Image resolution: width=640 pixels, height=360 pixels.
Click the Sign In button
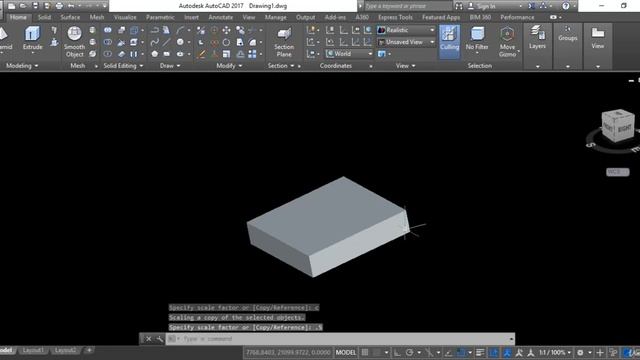(x=482, y=6)
